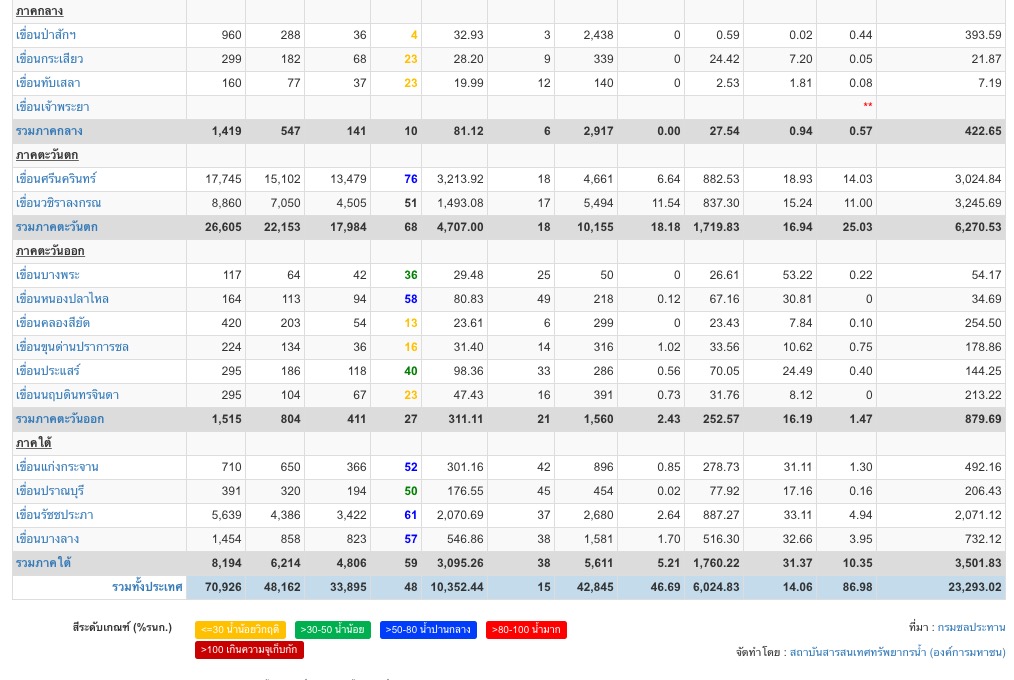The image size is (1014, 680).
Task: Click the blue 76 percent value for เขื่อนศรีนครินทร์
Action: [411, 179]
